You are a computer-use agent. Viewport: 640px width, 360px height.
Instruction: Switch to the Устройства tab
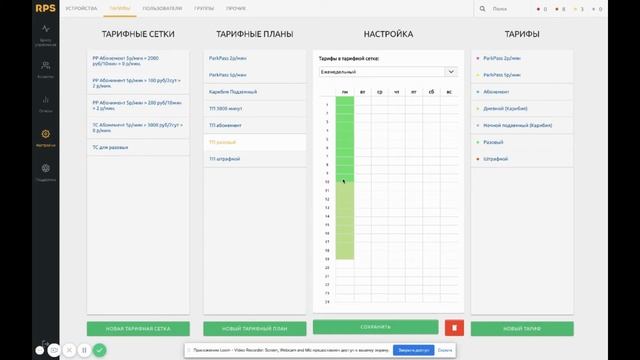[81, 8]
